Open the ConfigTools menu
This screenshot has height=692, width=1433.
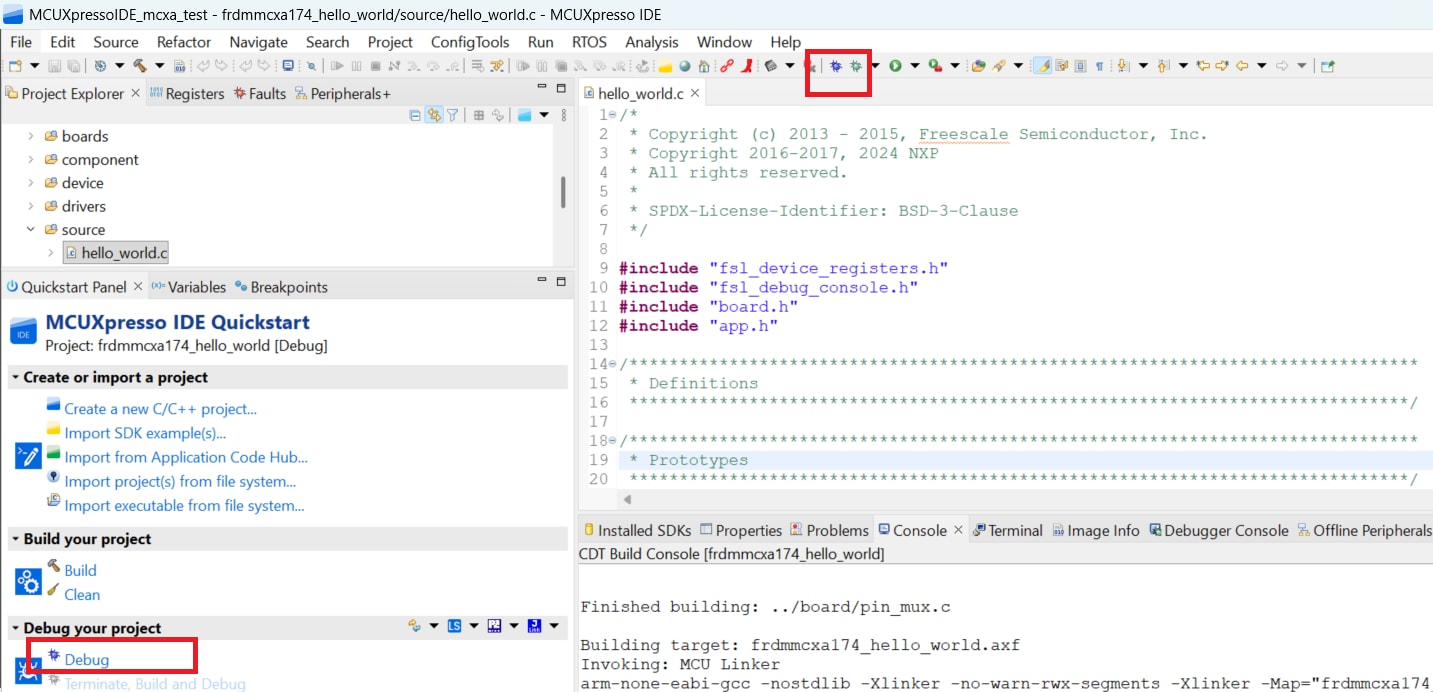pos(470,42)
